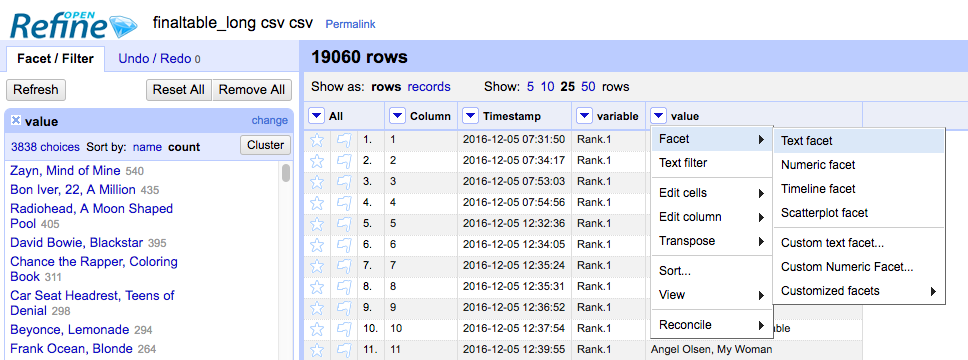Choose Sort... from the value menu

[x=712, y=271]
